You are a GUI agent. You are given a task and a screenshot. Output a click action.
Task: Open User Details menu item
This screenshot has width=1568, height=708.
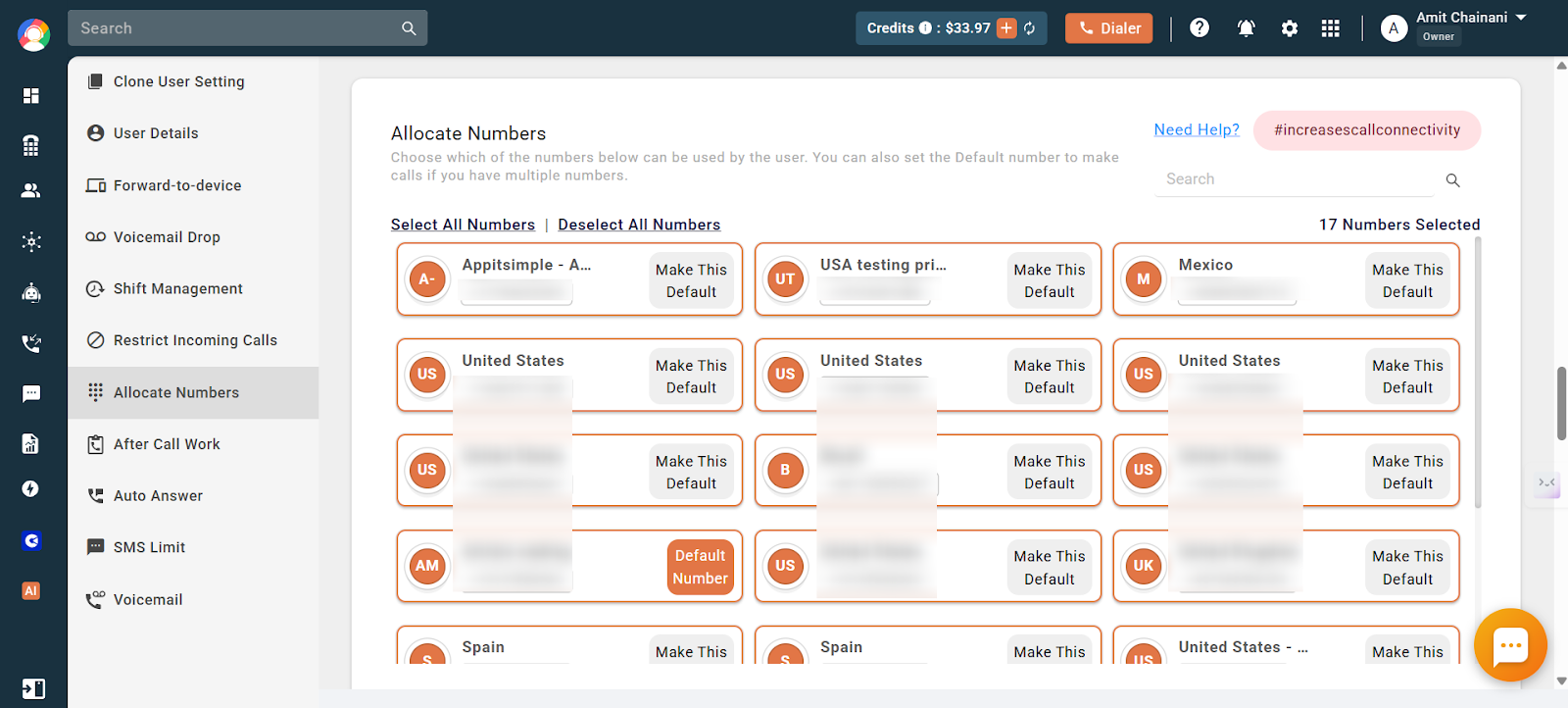193,133
